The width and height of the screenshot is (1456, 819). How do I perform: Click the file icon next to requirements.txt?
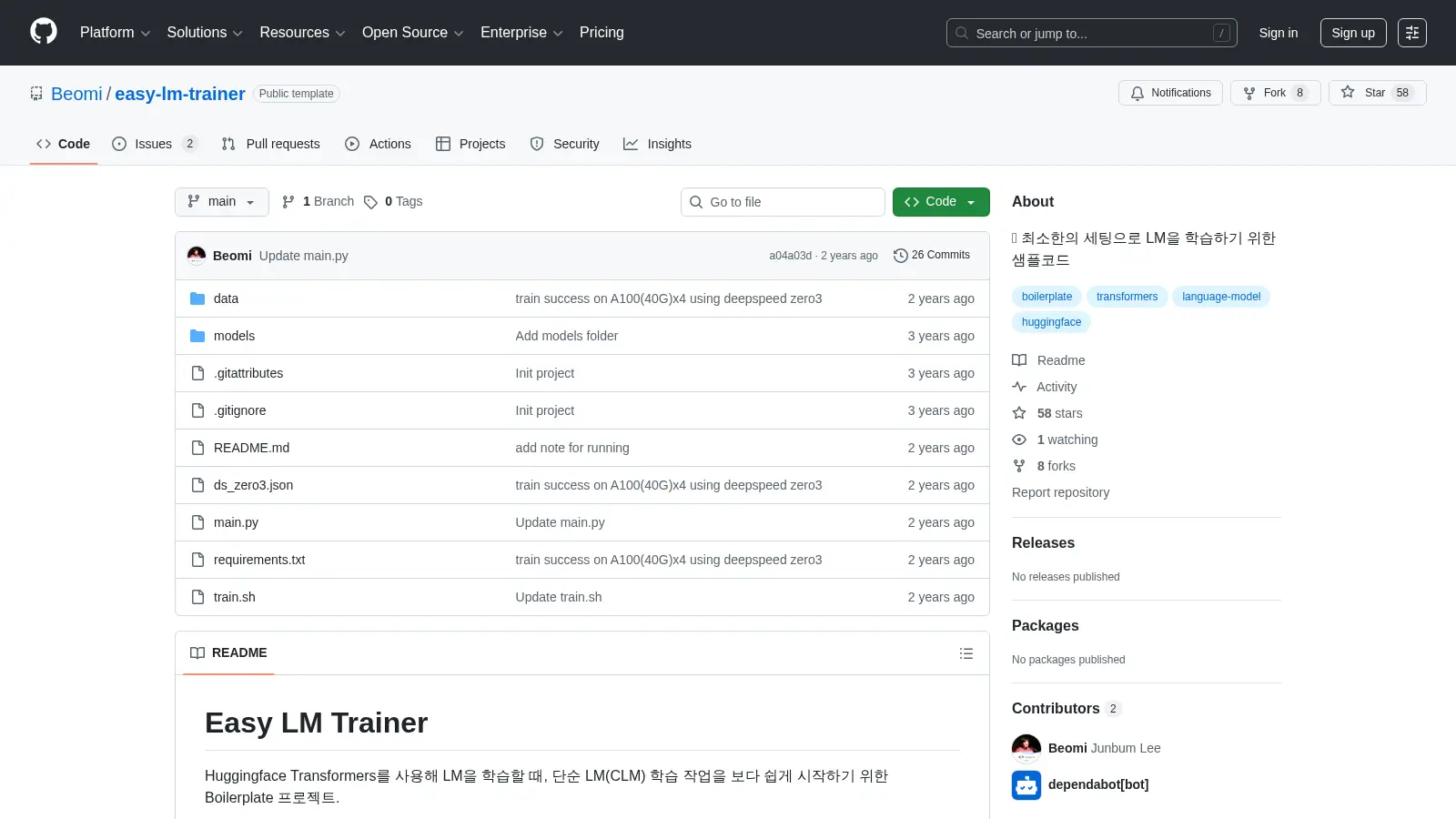point(197,560)
